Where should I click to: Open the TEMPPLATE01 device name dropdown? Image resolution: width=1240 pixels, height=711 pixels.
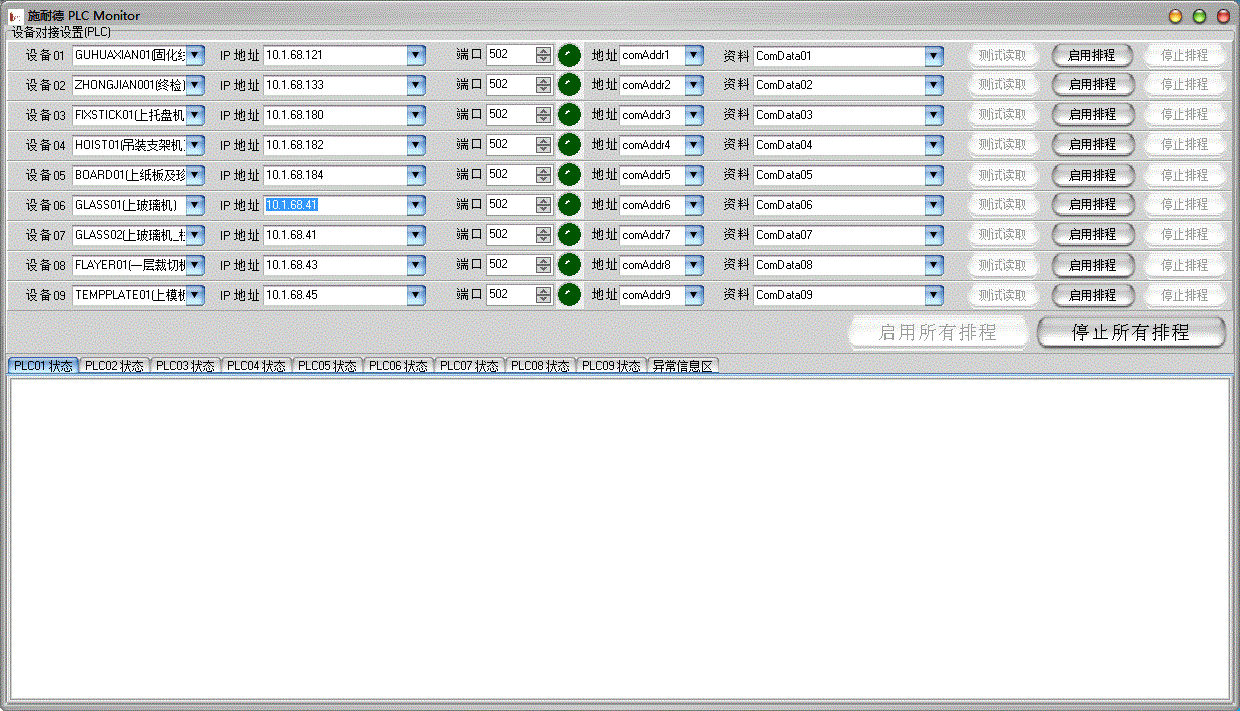point(195,296)
